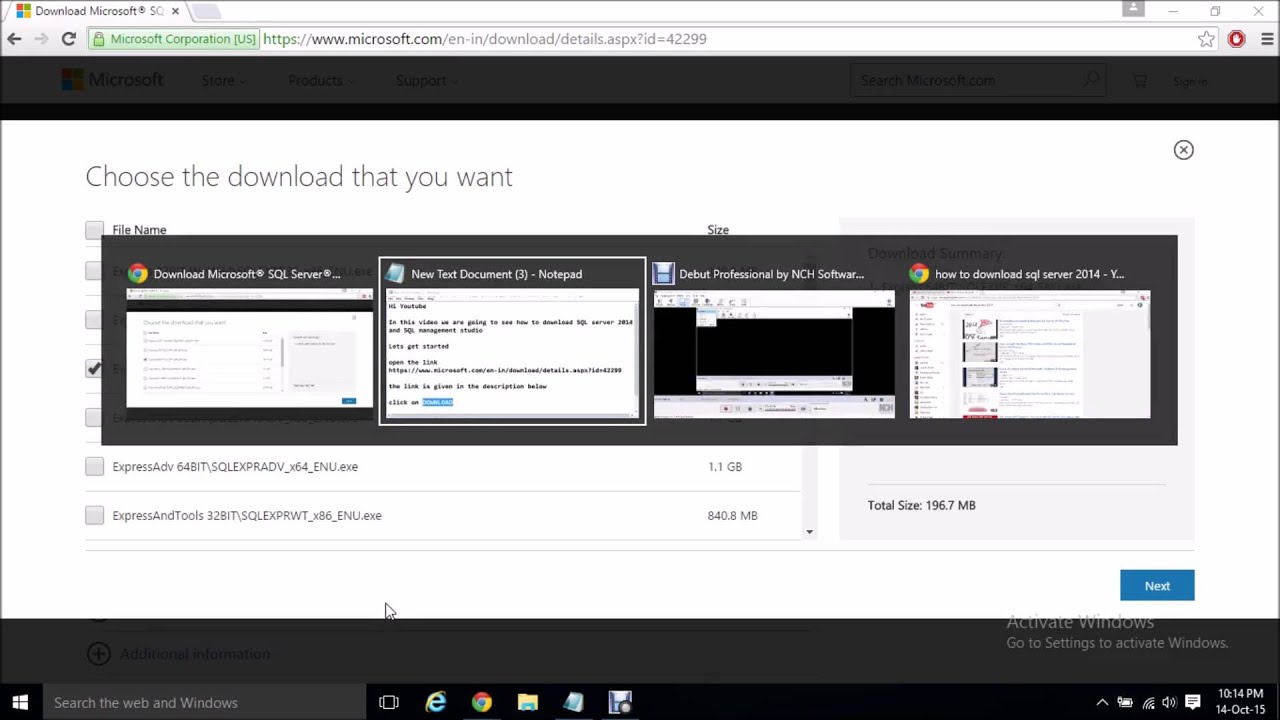Click the Total Size: 196.7 MB text
This screenshot has height=720, width=1280.
point(921,505)
